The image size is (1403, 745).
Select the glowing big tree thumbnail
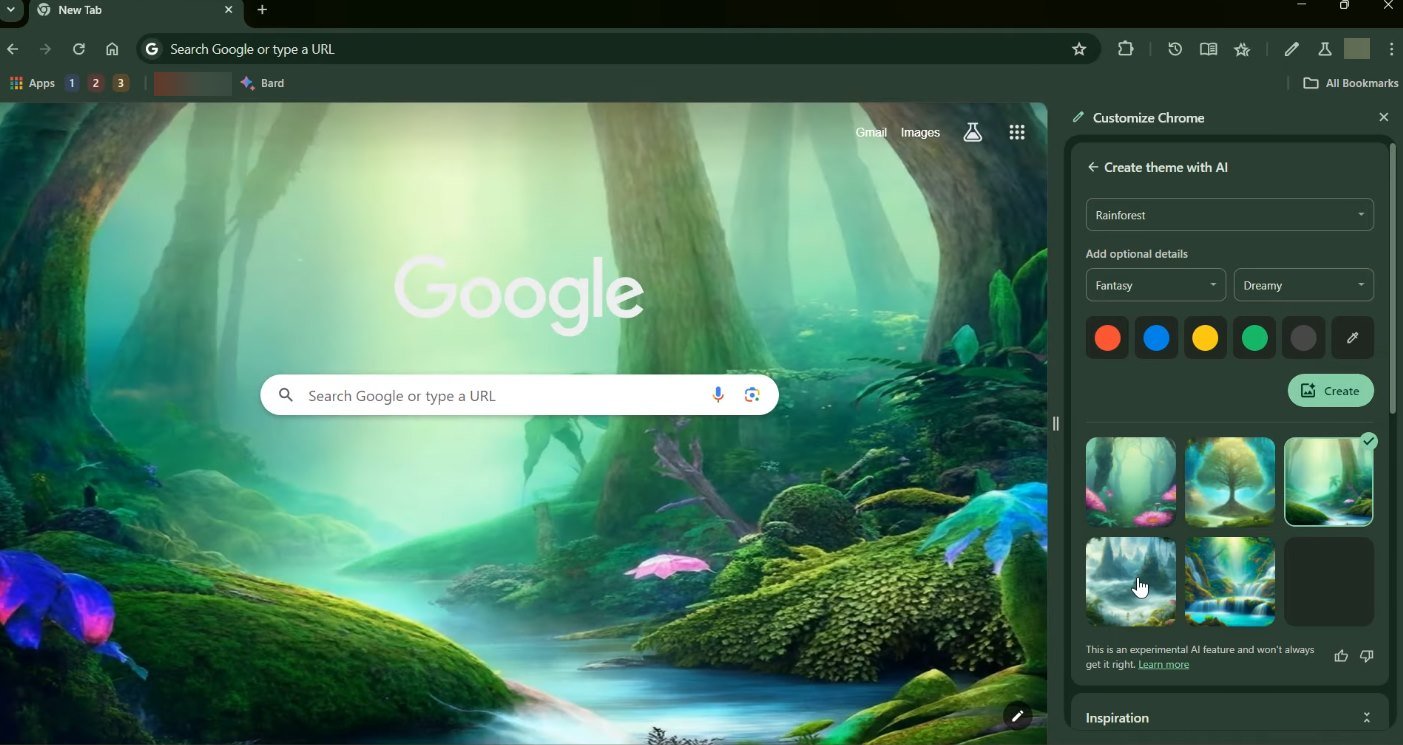pos(1230,482)
